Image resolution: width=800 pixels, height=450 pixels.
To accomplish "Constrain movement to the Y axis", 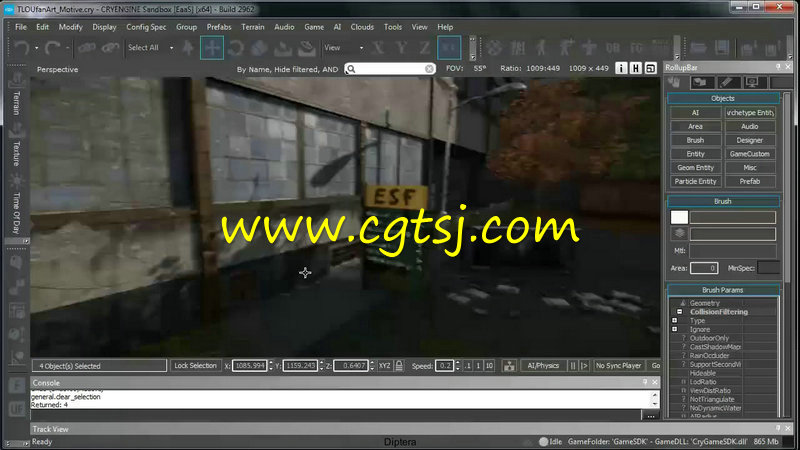I will click(x=402, y=48).
